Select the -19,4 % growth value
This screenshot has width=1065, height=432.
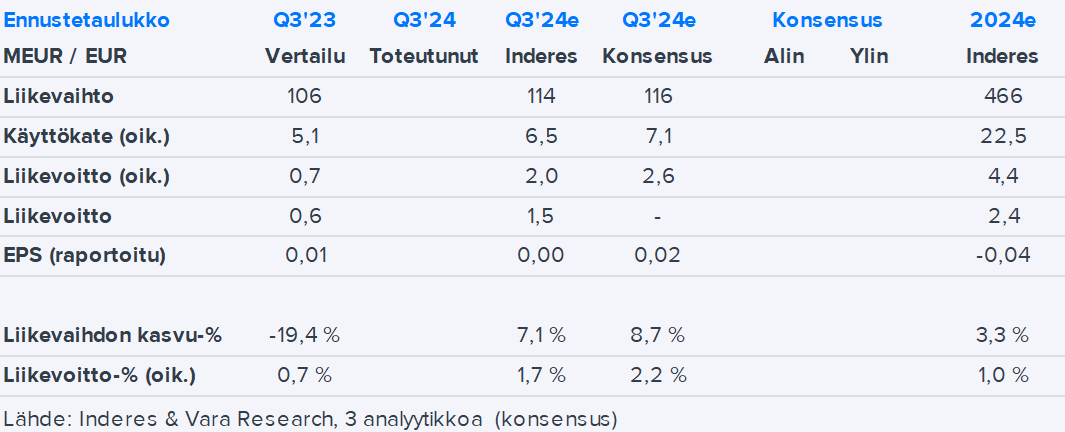305,335
